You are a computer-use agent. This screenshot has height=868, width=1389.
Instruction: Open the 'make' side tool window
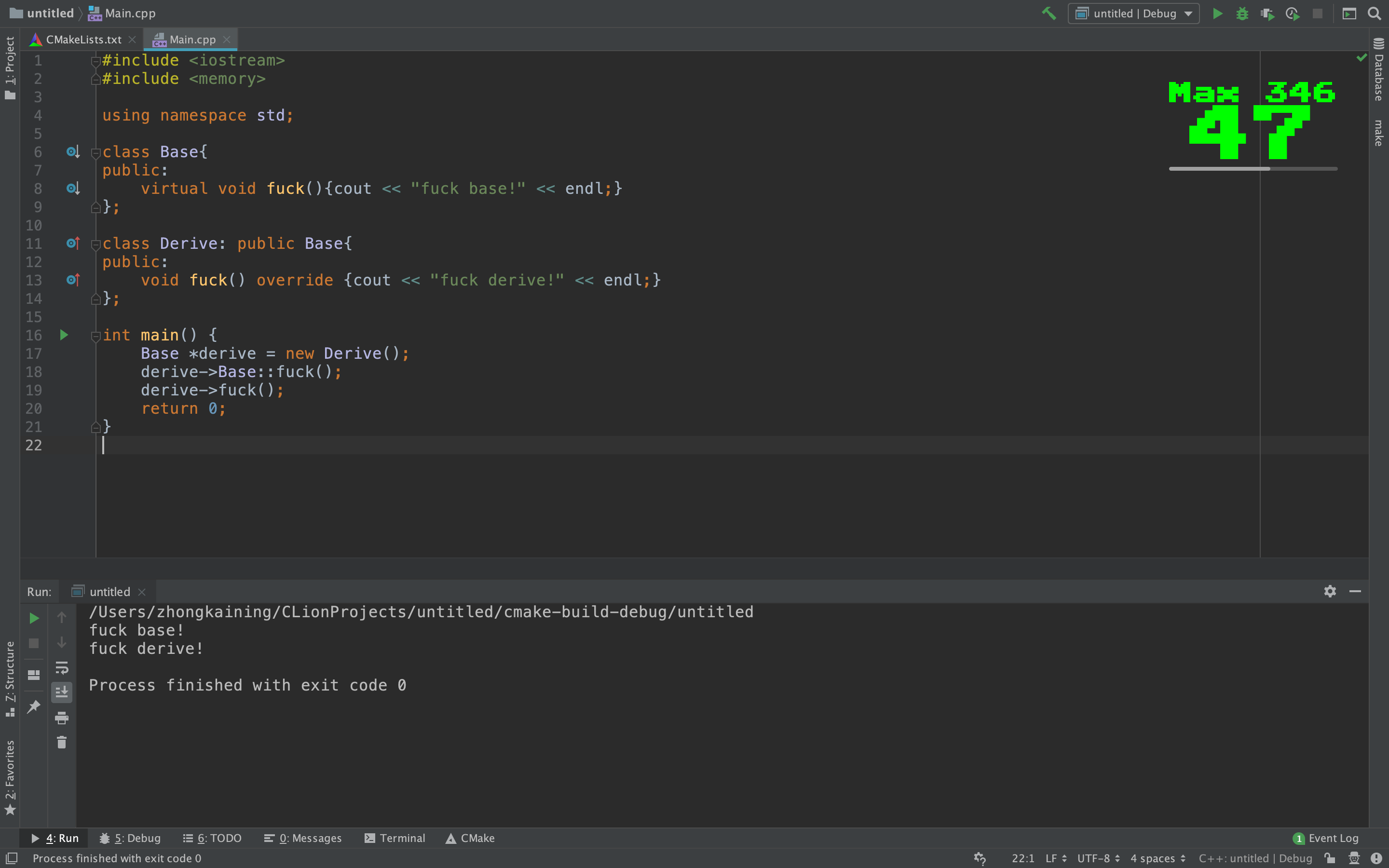click(1379, 133)
